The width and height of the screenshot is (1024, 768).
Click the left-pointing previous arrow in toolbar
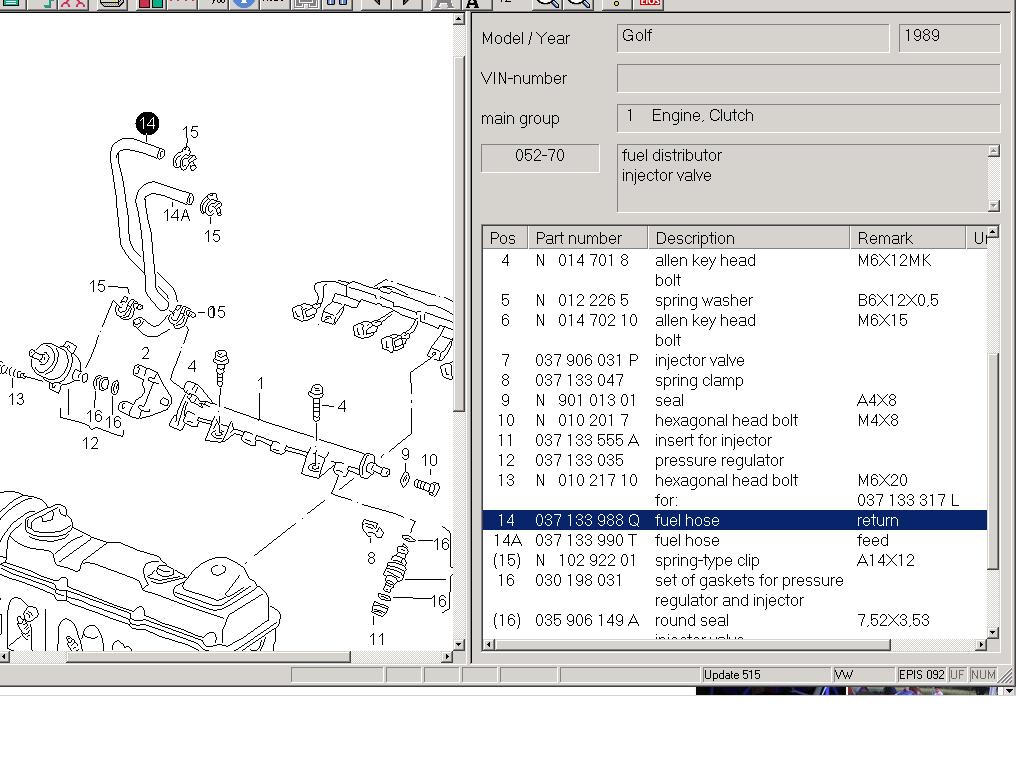pos(375,3)
